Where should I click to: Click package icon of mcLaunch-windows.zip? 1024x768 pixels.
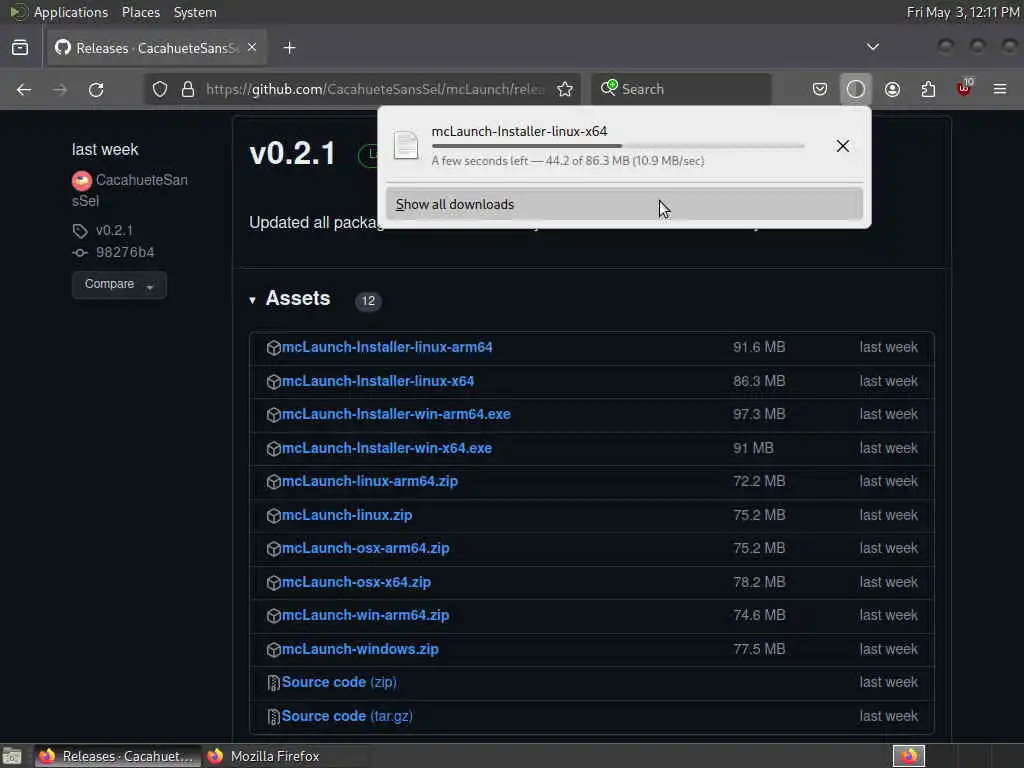274,650
